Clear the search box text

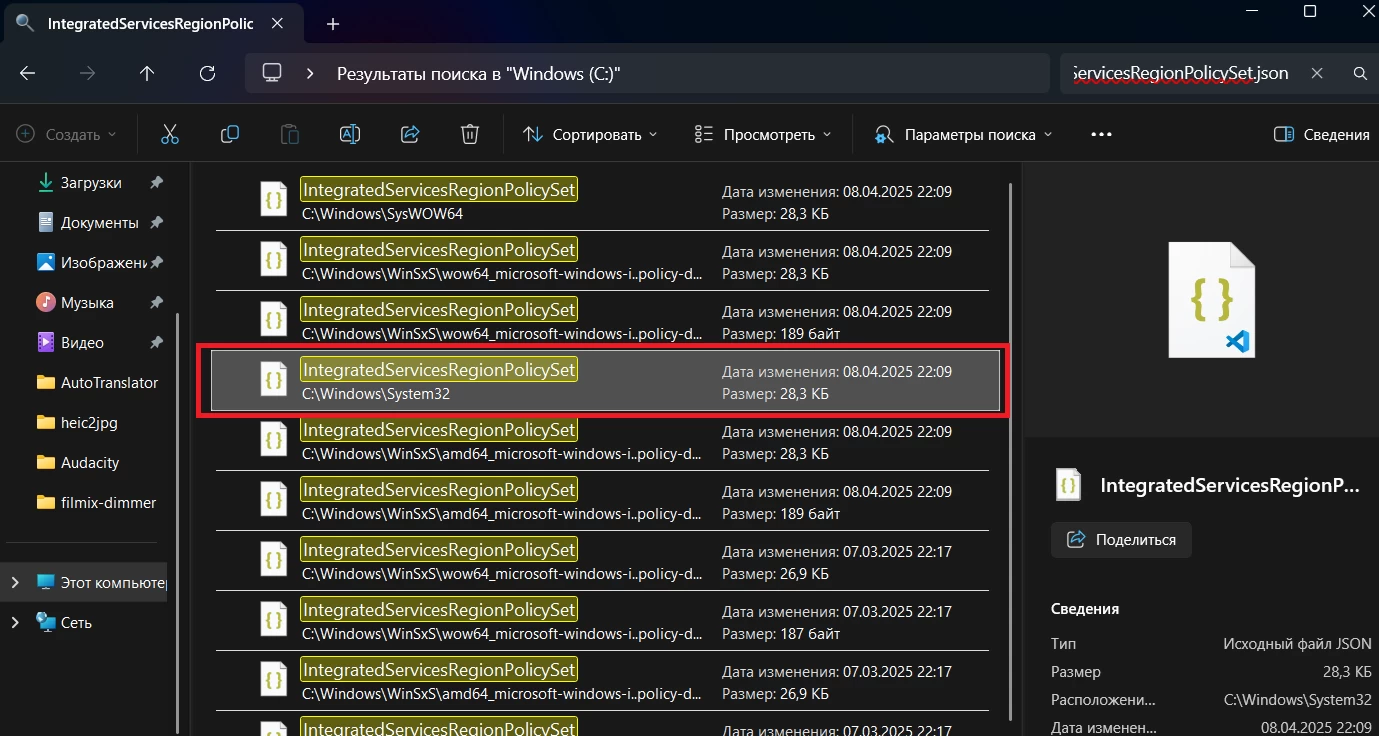[1317, 73]
